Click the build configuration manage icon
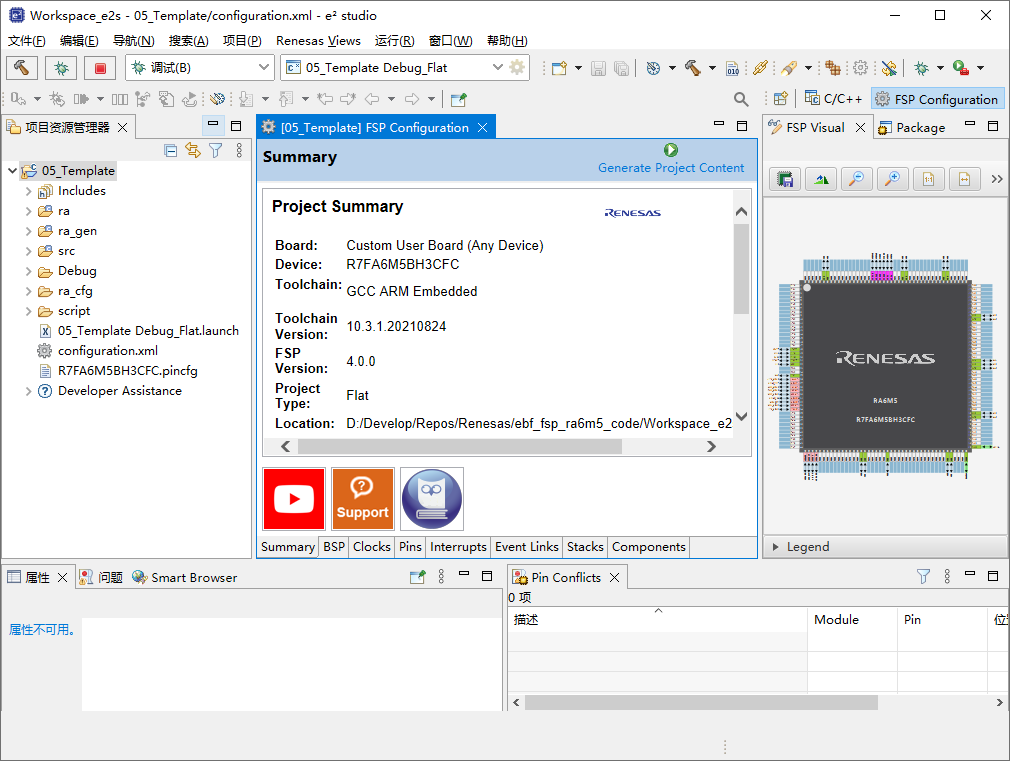Viewport: 1010px width, 761px height. [x=653, y=68]
